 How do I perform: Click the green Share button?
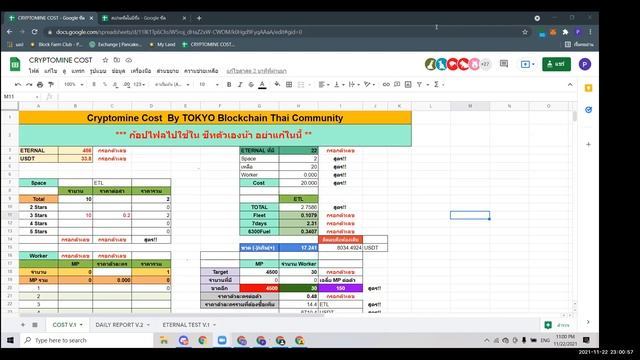[x=556, y=64]
